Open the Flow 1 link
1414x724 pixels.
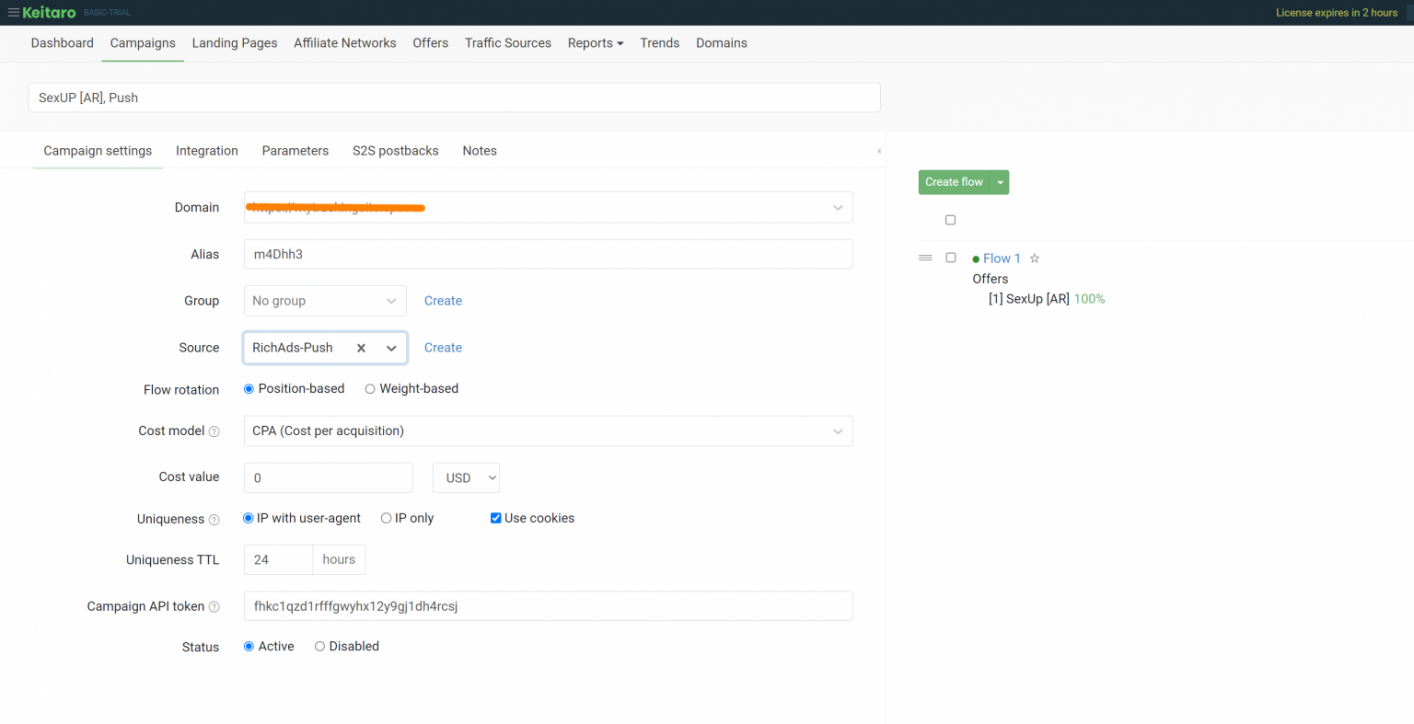click(x=1002, y=258)
